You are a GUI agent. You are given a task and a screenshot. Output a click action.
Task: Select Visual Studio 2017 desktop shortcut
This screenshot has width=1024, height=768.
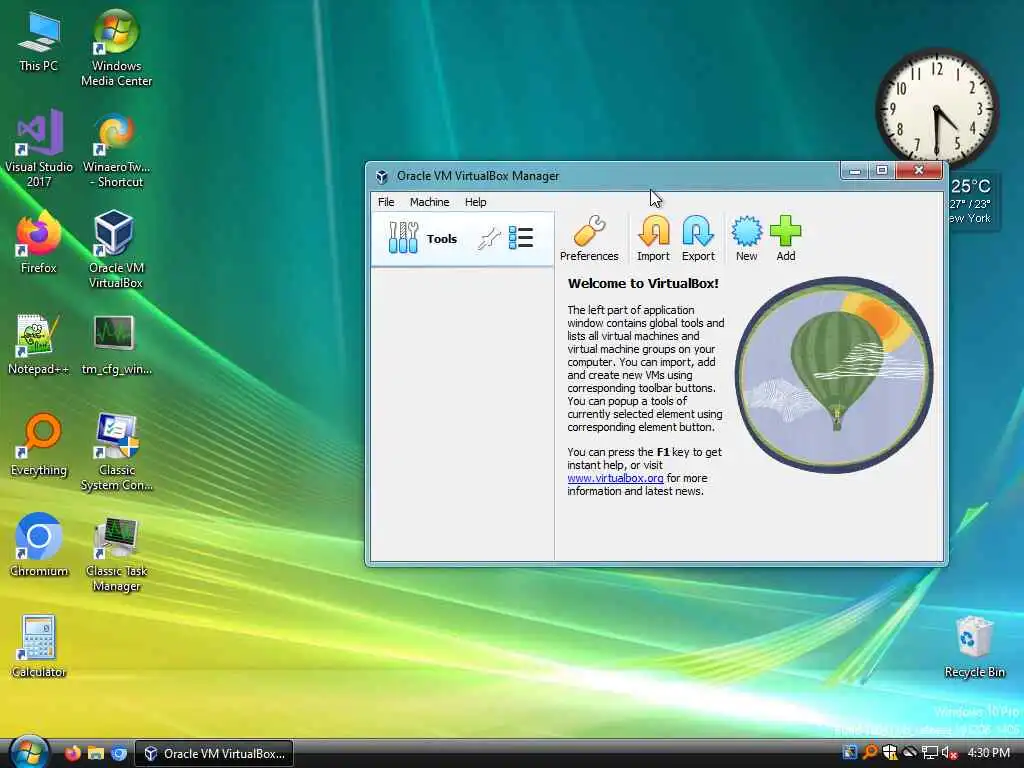(39, 149)
